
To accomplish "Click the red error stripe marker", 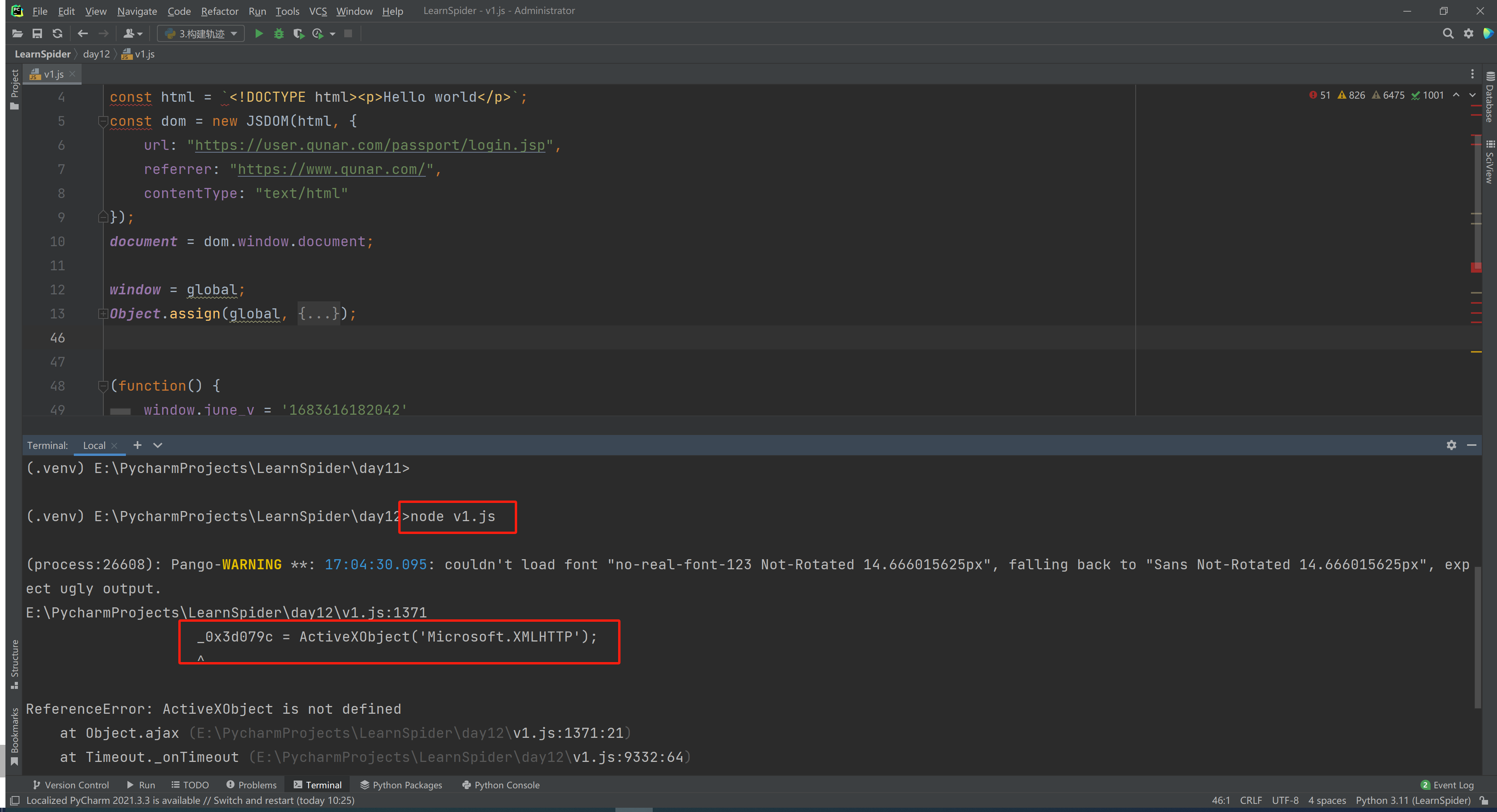I will pyautogui.click(x=1476, y=267).
